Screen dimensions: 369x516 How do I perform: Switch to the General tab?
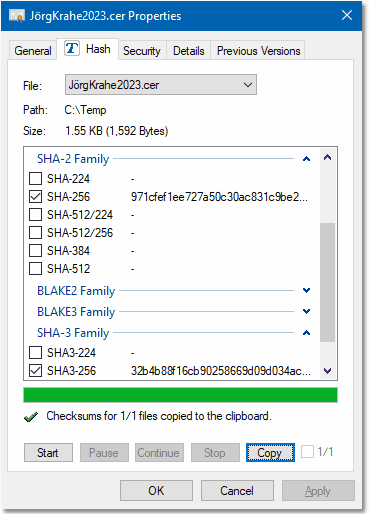click(x=33, y=51)
